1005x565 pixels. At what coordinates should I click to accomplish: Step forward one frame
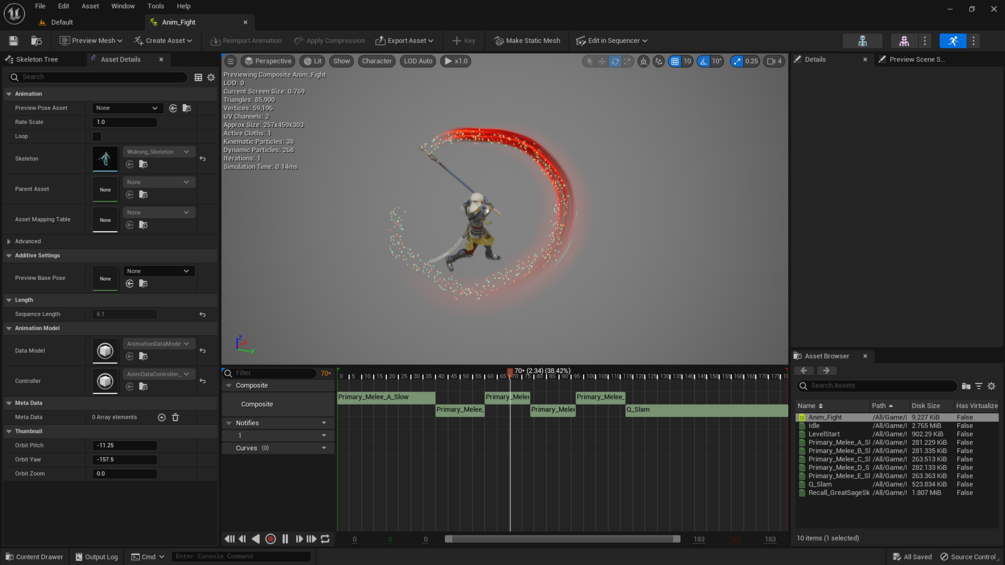click(x=299, y=539)
